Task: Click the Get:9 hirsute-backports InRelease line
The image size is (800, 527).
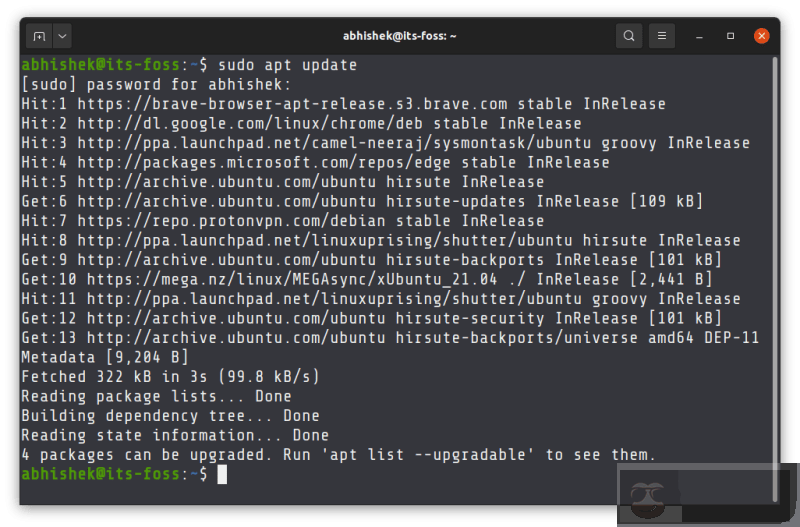Action: click(x=371, y=260)
